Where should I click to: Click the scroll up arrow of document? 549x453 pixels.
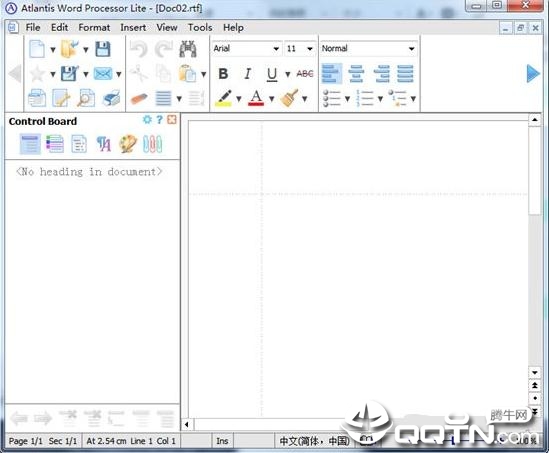pyautogui.click(x=535, y=120)
